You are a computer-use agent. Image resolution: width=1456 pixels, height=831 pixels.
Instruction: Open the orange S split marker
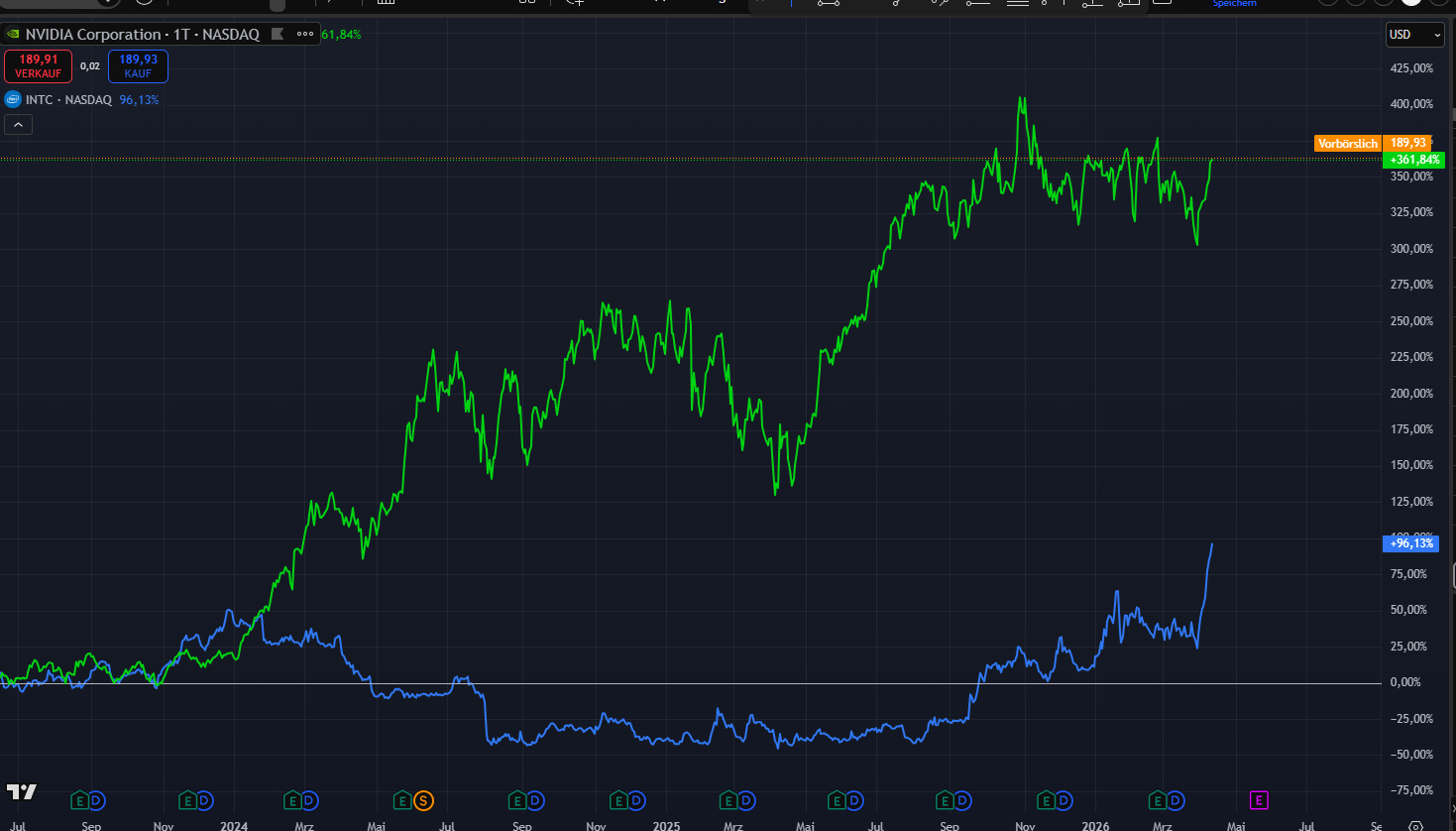(x=423, y=801)
